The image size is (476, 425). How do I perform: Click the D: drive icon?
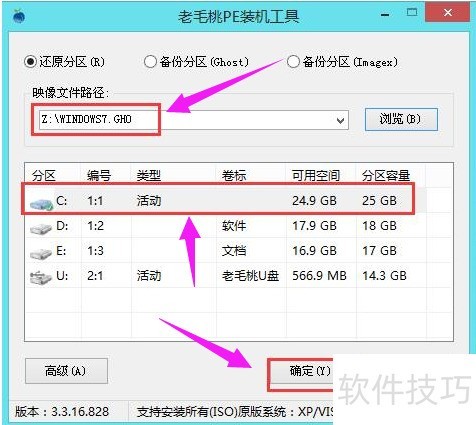[41, 228]
